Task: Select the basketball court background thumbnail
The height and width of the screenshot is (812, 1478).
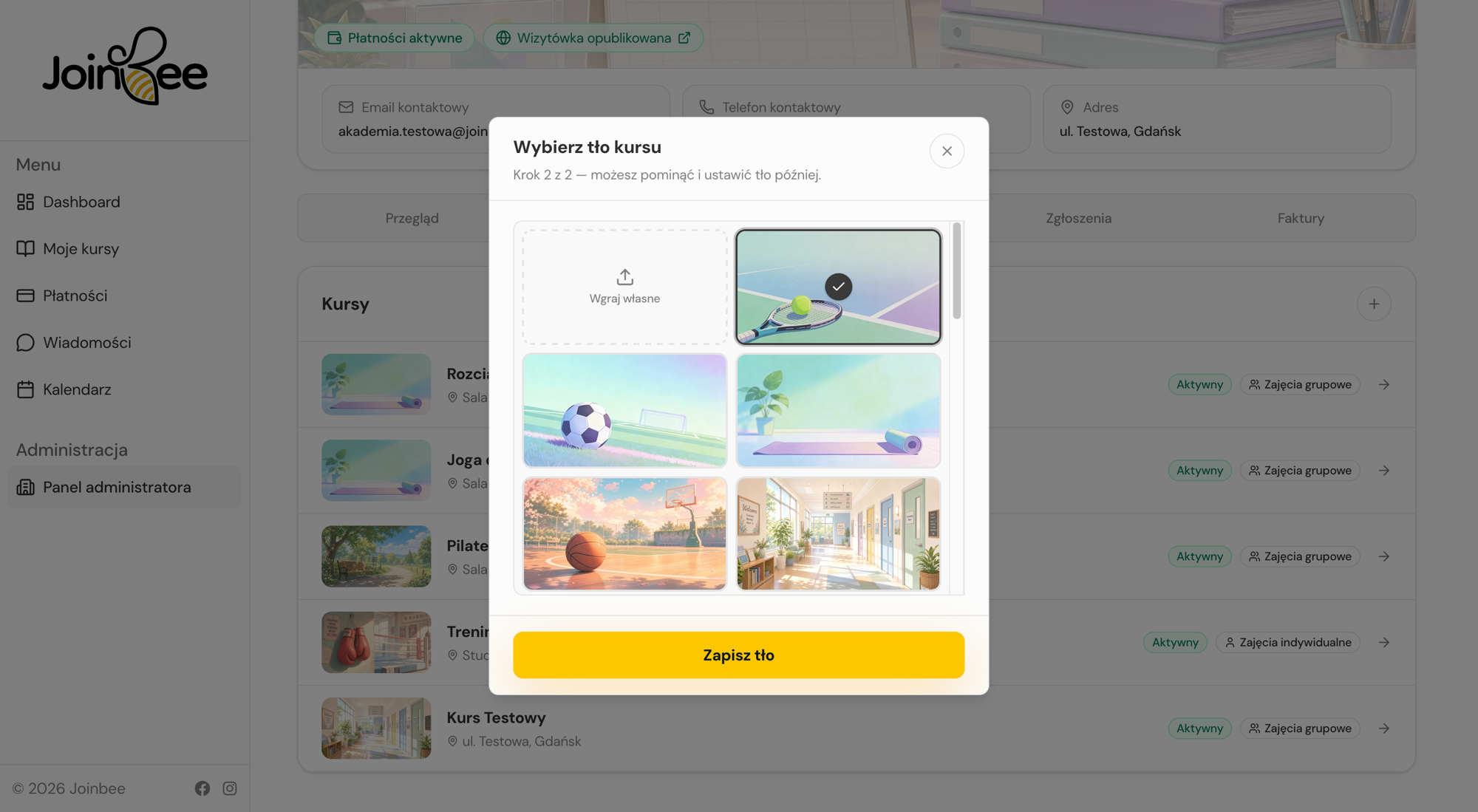Action: point(624,533)
